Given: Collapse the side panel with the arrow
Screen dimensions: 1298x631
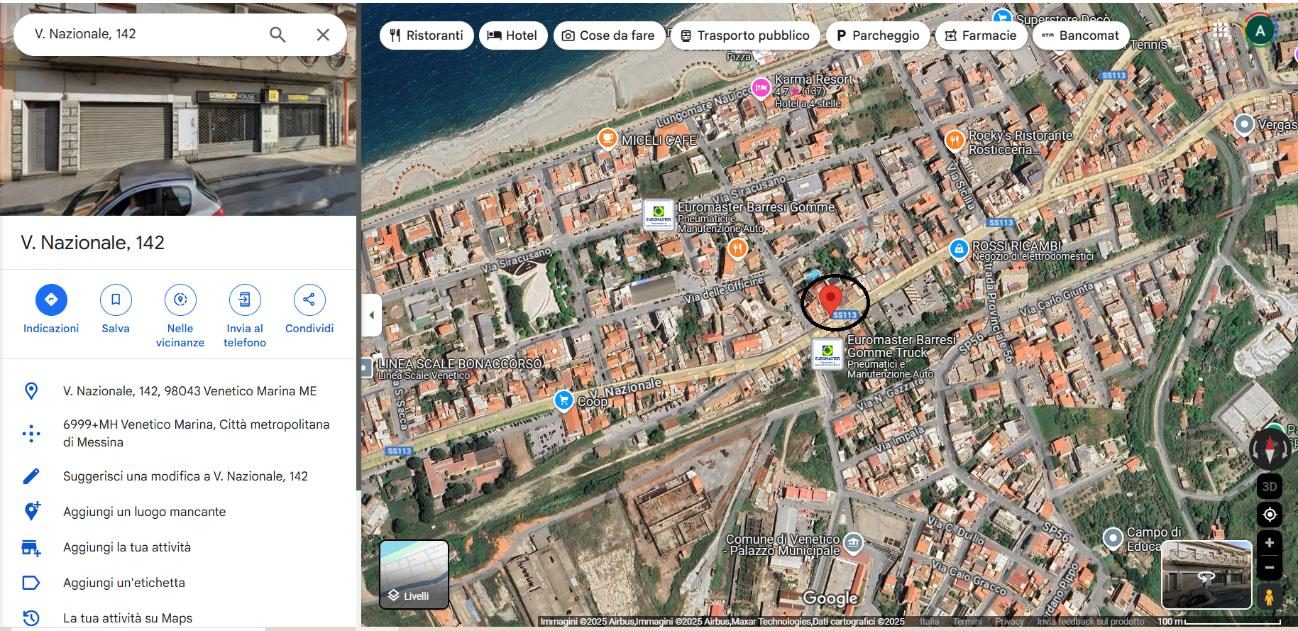Looking at the screenshot, I should 371,315.
